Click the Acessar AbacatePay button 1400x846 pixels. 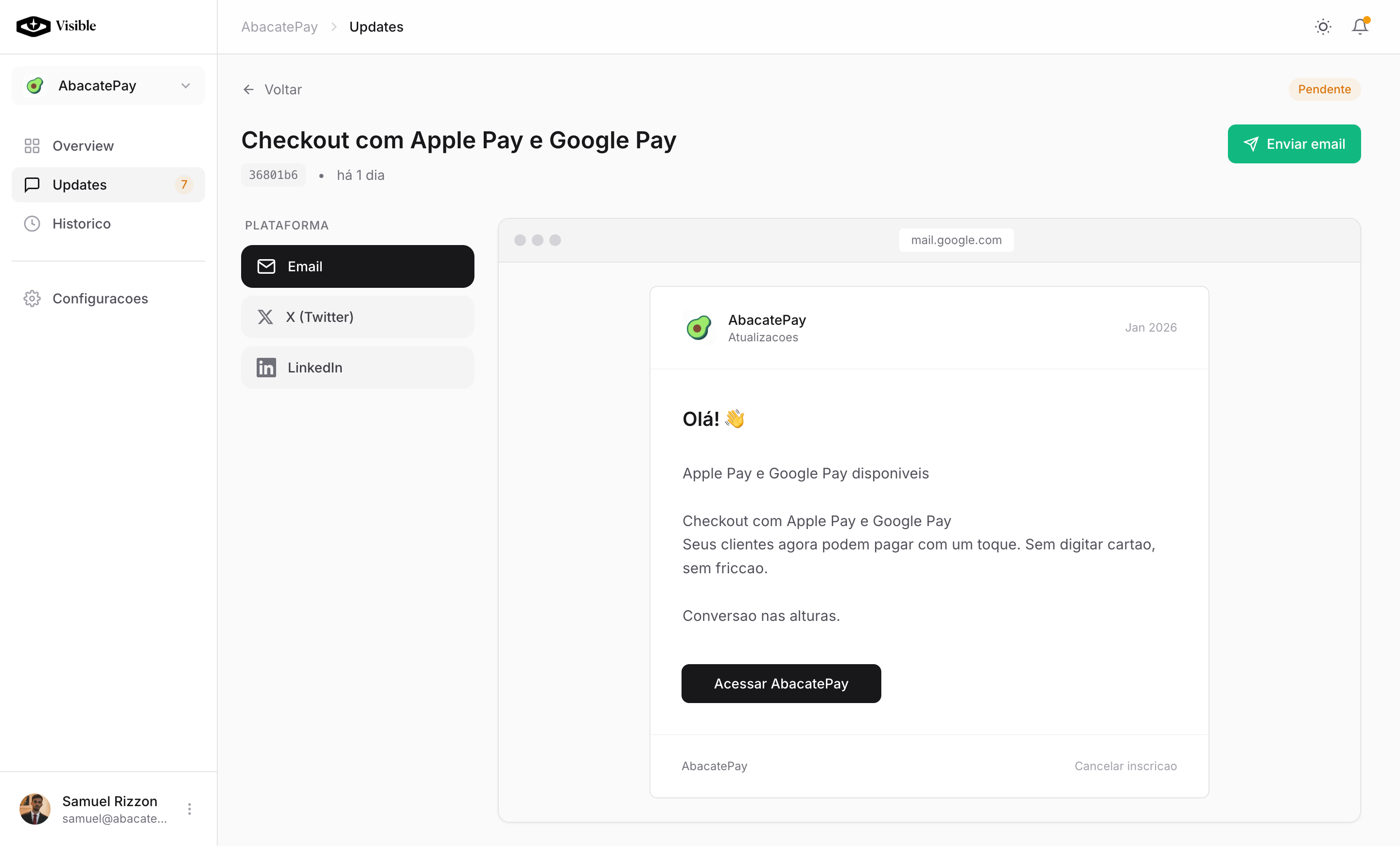(781, 684)
